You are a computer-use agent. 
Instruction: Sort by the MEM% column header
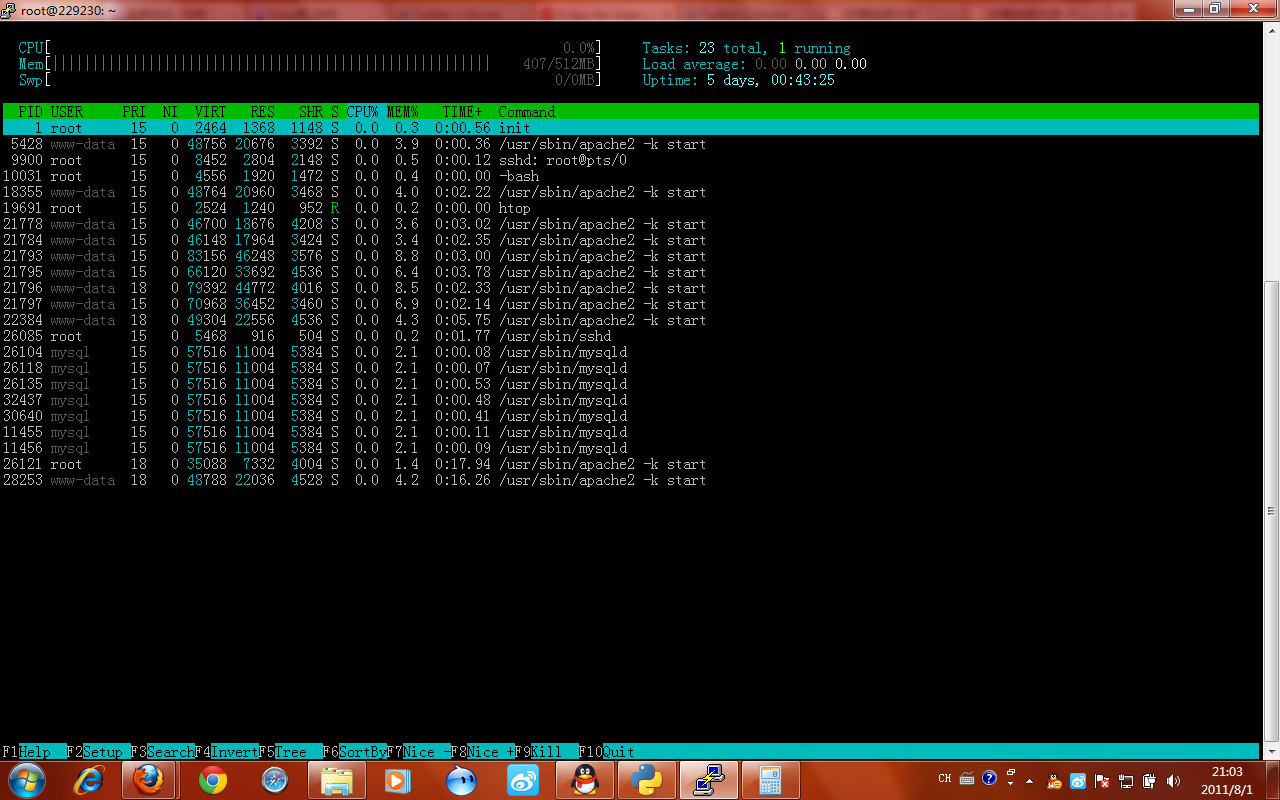pos(402,112)
